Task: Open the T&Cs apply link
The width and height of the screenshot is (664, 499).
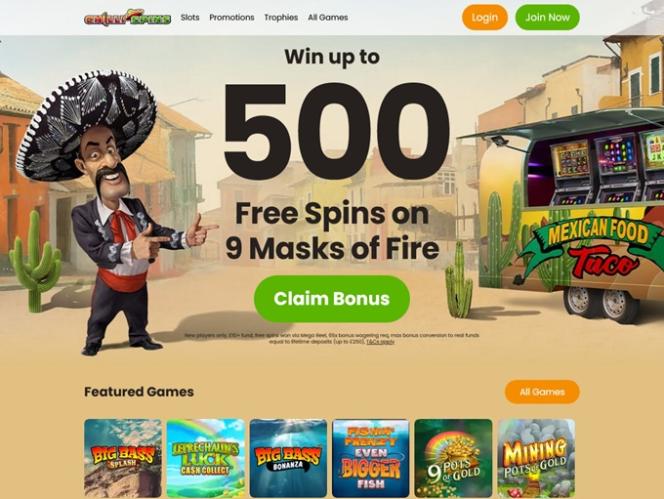Action: pyautogui.click(x=380, y=341)
